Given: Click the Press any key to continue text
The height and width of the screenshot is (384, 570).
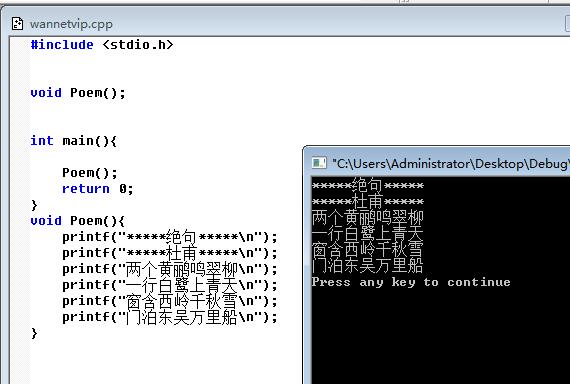Looking at the screenshot, I should [411, 282].
